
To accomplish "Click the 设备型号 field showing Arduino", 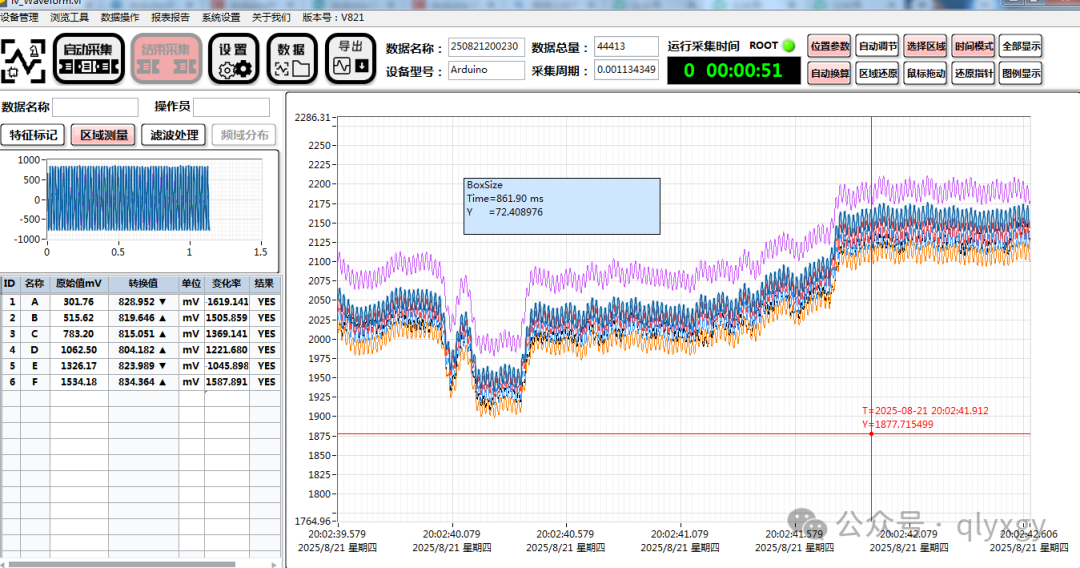I will 486,70.
